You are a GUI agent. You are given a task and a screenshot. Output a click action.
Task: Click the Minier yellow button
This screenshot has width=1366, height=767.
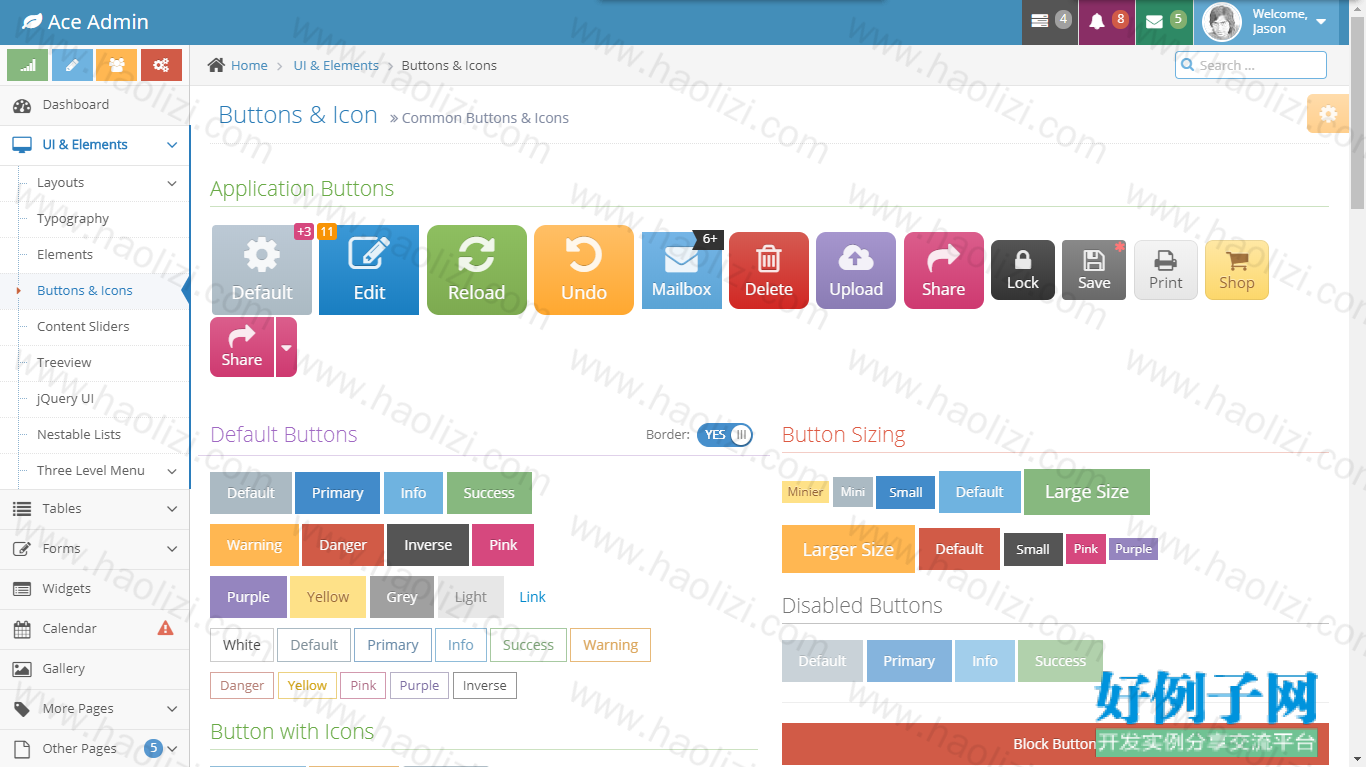[805, 492]
